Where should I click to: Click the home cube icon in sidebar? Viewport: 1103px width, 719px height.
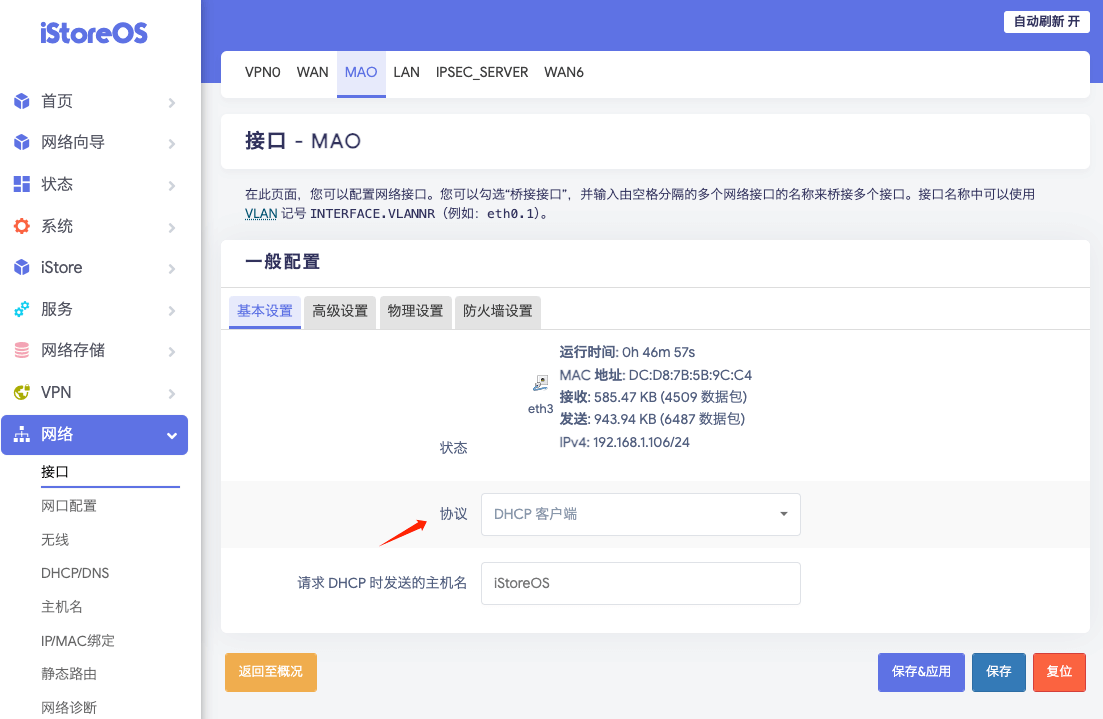click(22, 101)
